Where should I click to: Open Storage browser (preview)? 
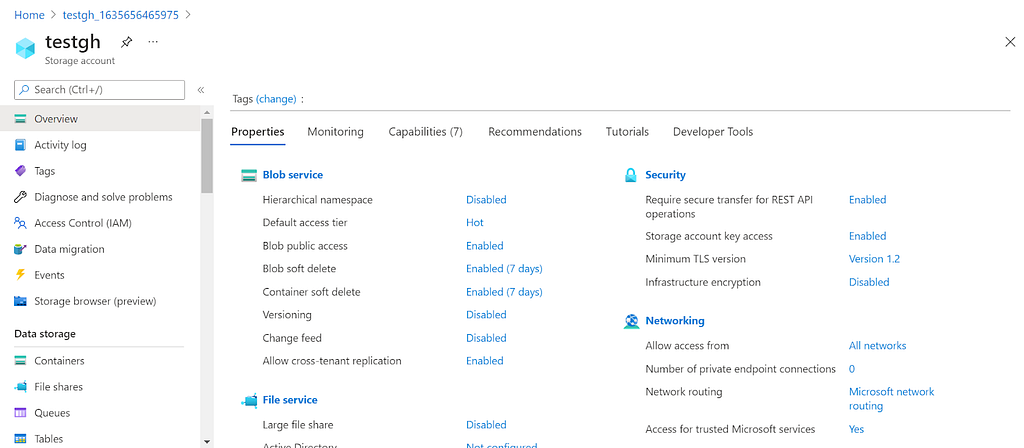tap(95, 302)
